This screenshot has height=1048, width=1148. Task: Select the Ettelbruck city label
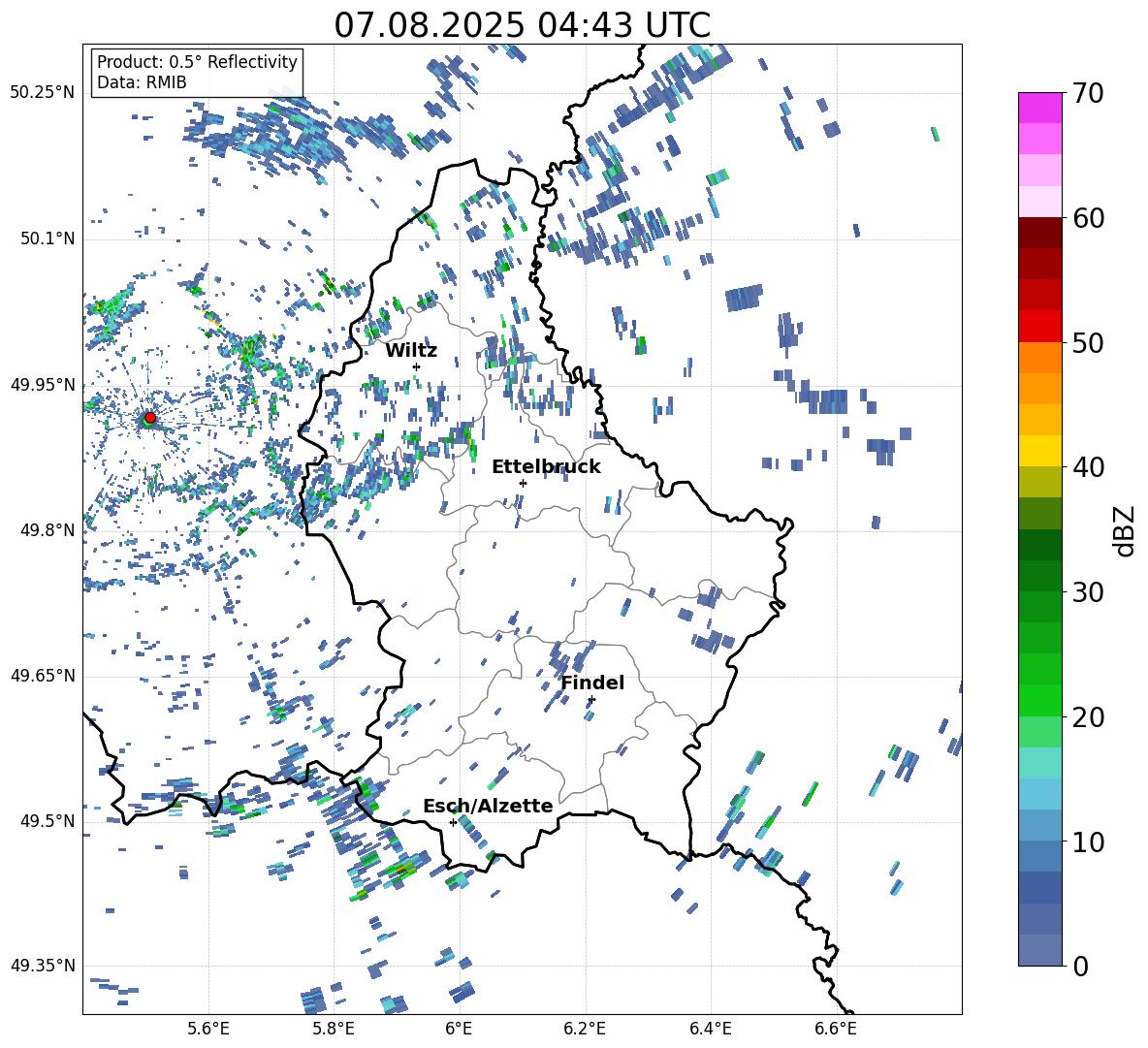pos(546,467)
